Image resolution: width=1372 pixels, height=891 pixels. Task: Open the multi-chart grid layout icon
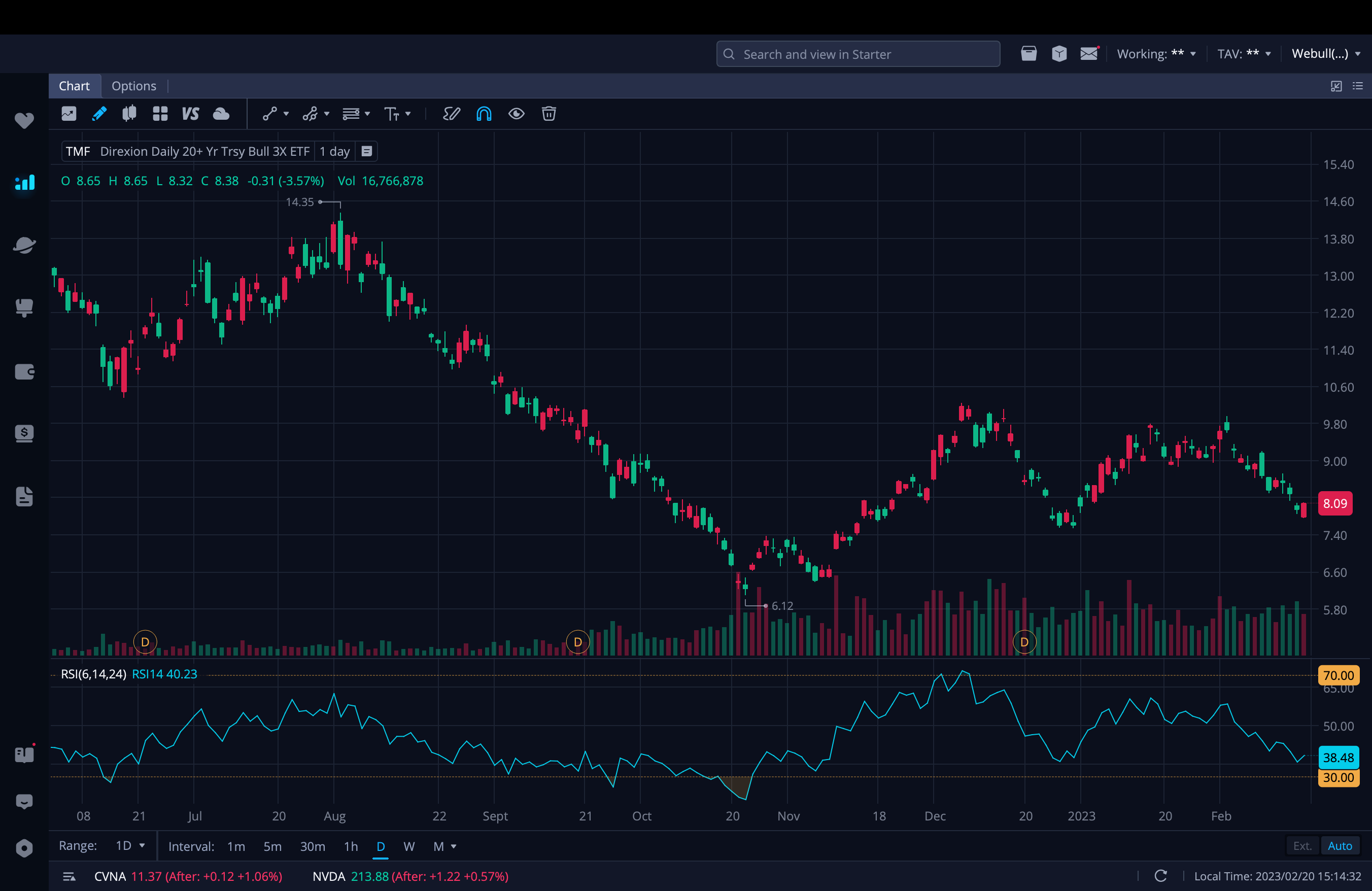[x=160, y=114]
